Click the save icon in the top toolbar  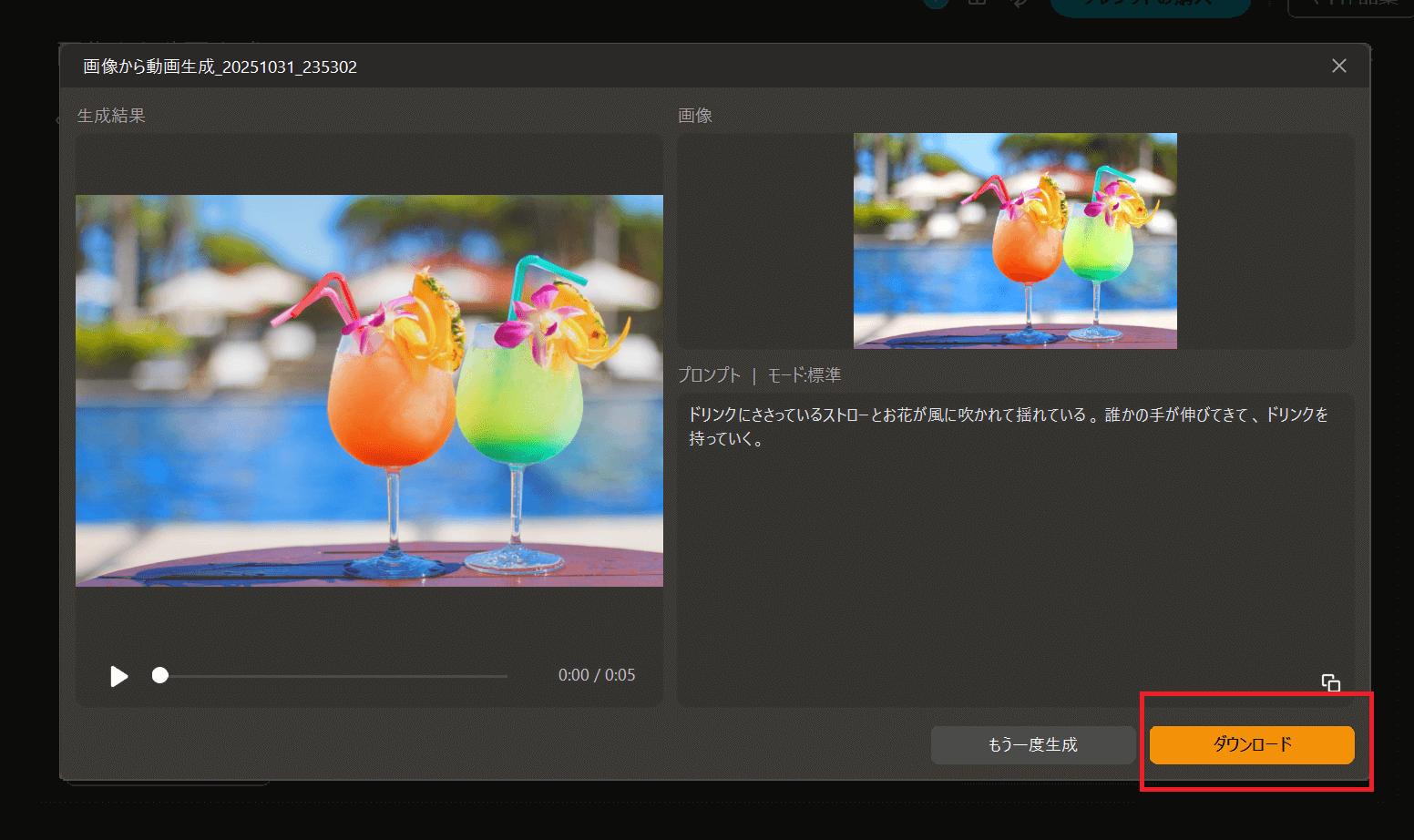click(977, 4)
